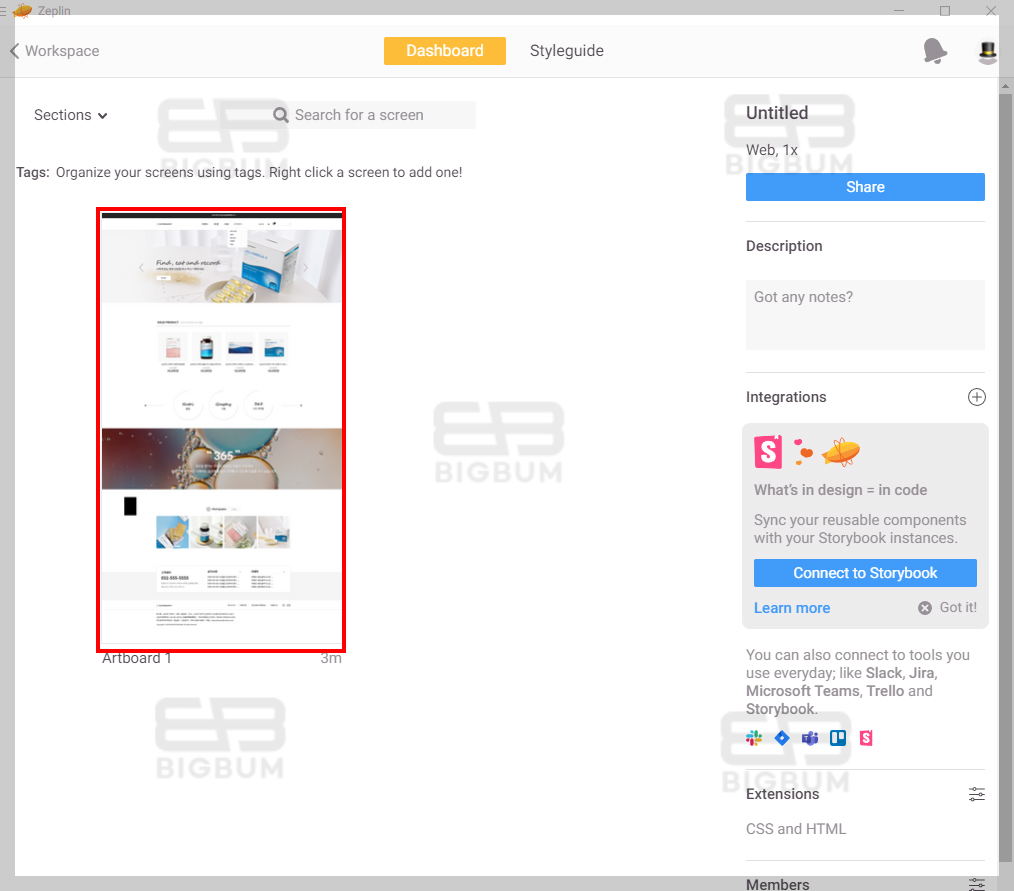This screenshot has width=1014, height=891.
Task: Switch to the Styleguide tab
Action: click(x=566, y=51)
